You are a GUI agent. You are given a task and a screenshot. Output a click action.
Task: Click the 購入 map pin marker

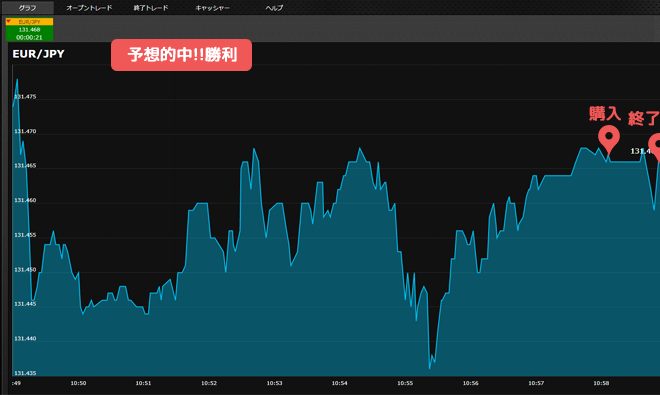point(609,141)
